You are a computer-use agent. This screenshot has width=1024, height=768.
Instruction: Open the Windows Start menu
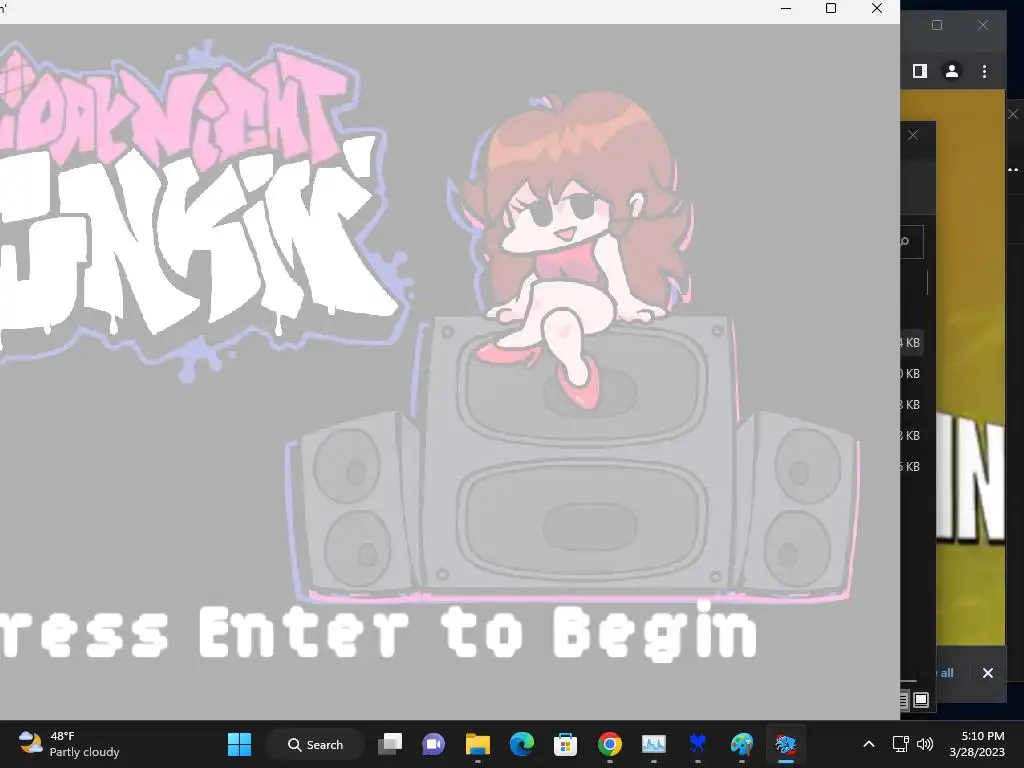point(239,744)
